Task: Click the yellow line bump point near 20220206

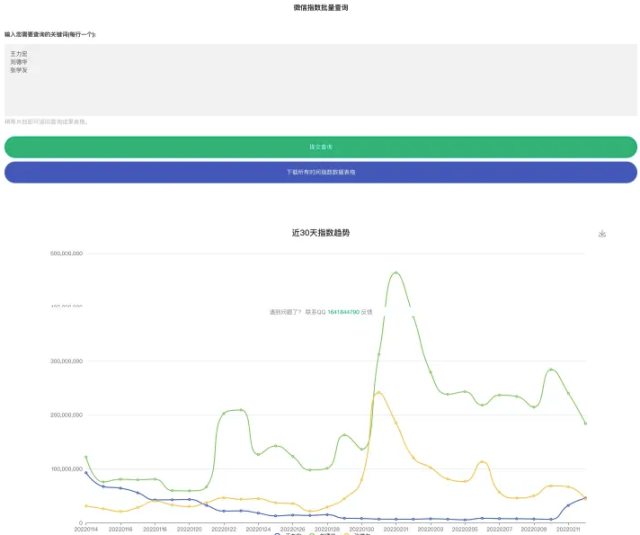Action: click(x=482, y=462)
